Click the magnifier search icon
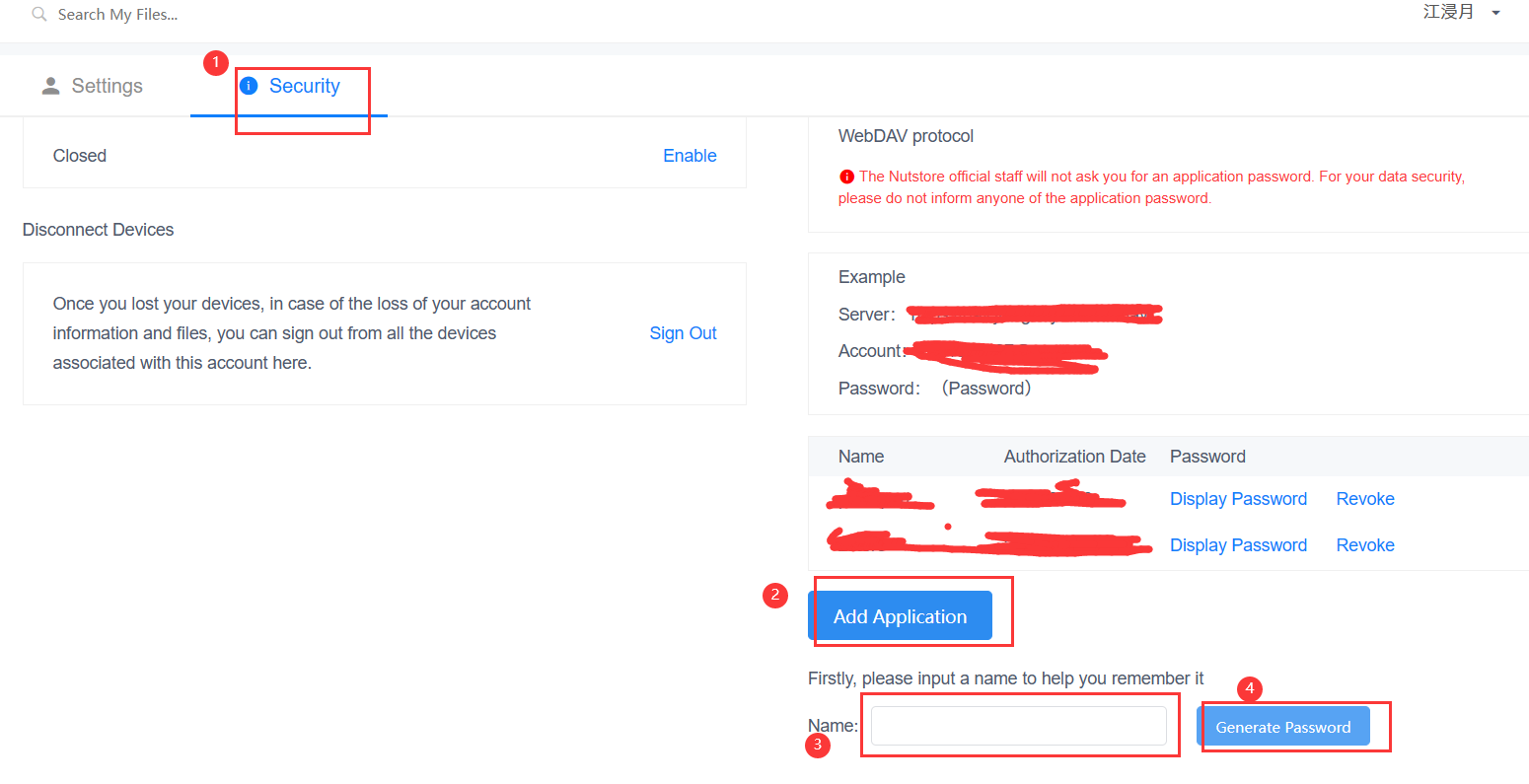 click(x=39, y=15)
